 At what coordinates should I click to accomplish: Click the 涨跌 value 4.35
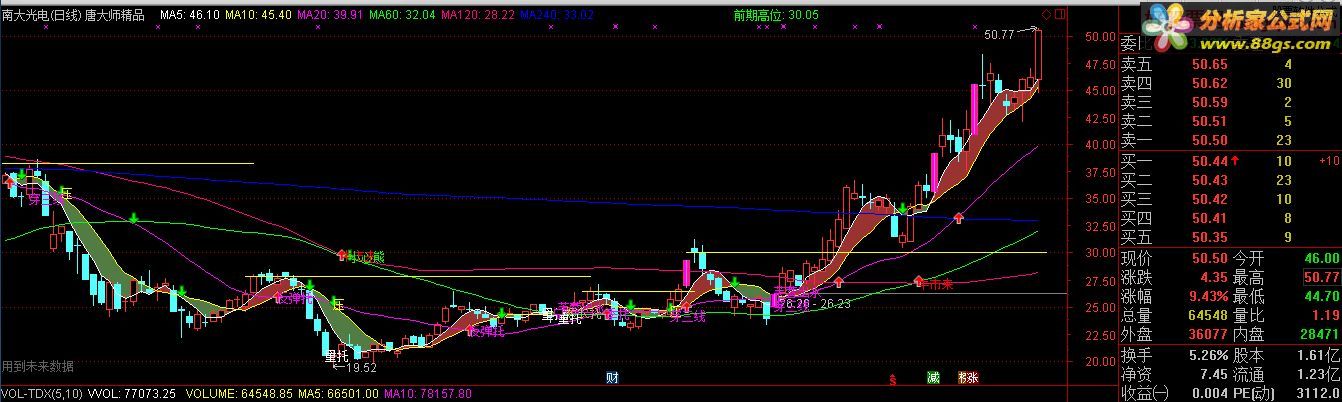pyautogui.click(x=1213, y=277)
